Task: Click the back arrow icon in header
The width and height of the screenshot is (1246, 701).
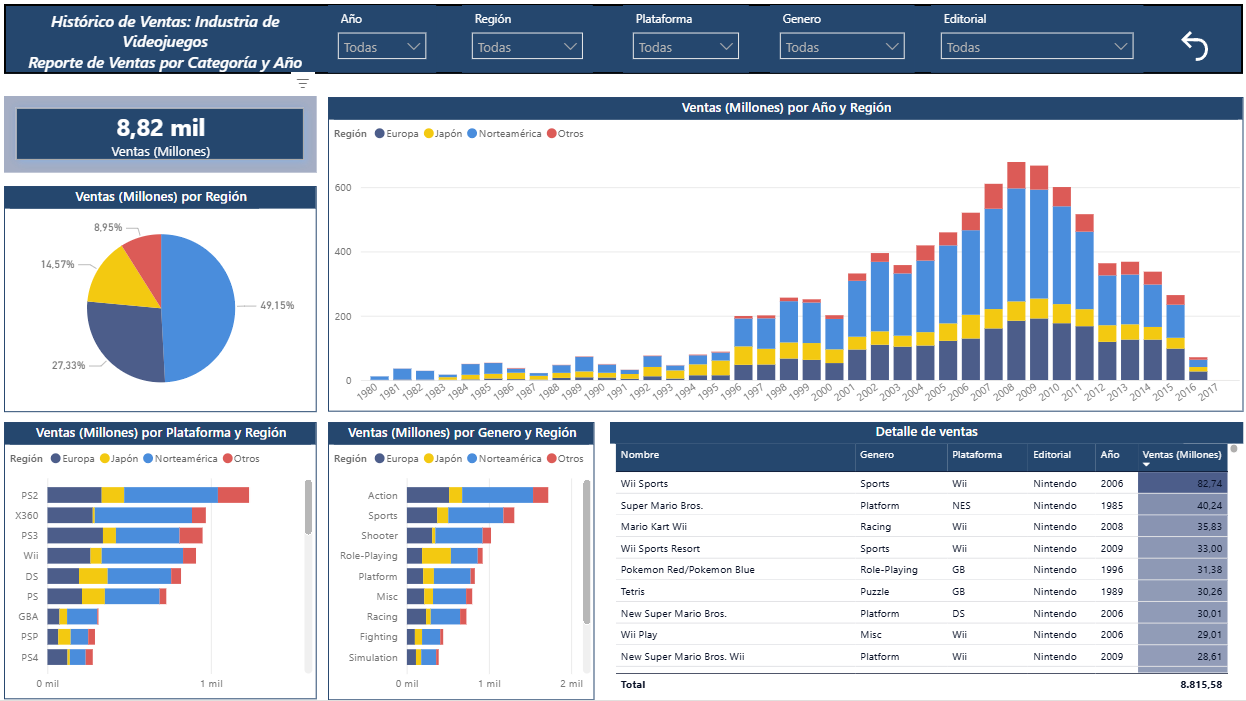Action: pos(1194,46)
